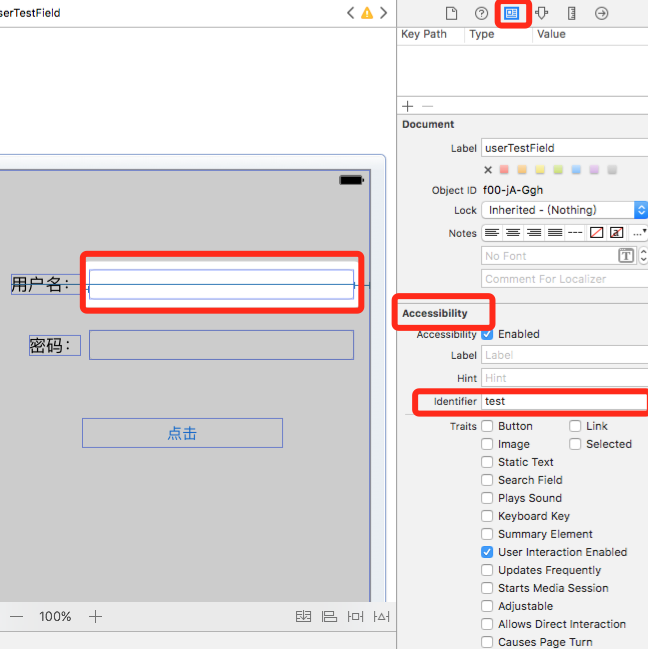Select the red label color swatch

(505, 170)
